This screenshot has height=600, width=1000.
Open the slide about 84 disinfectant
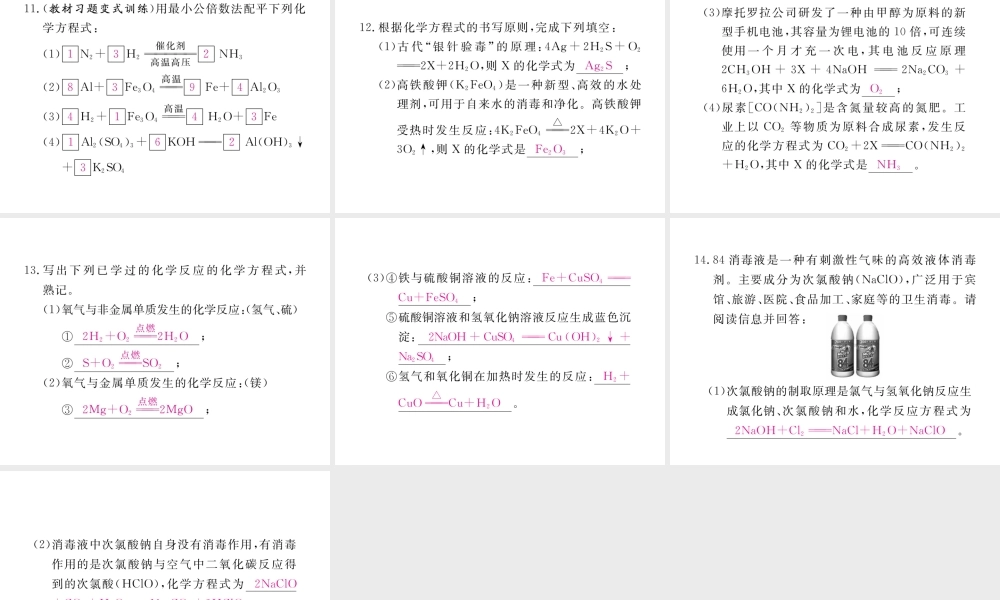coord(835,342)
